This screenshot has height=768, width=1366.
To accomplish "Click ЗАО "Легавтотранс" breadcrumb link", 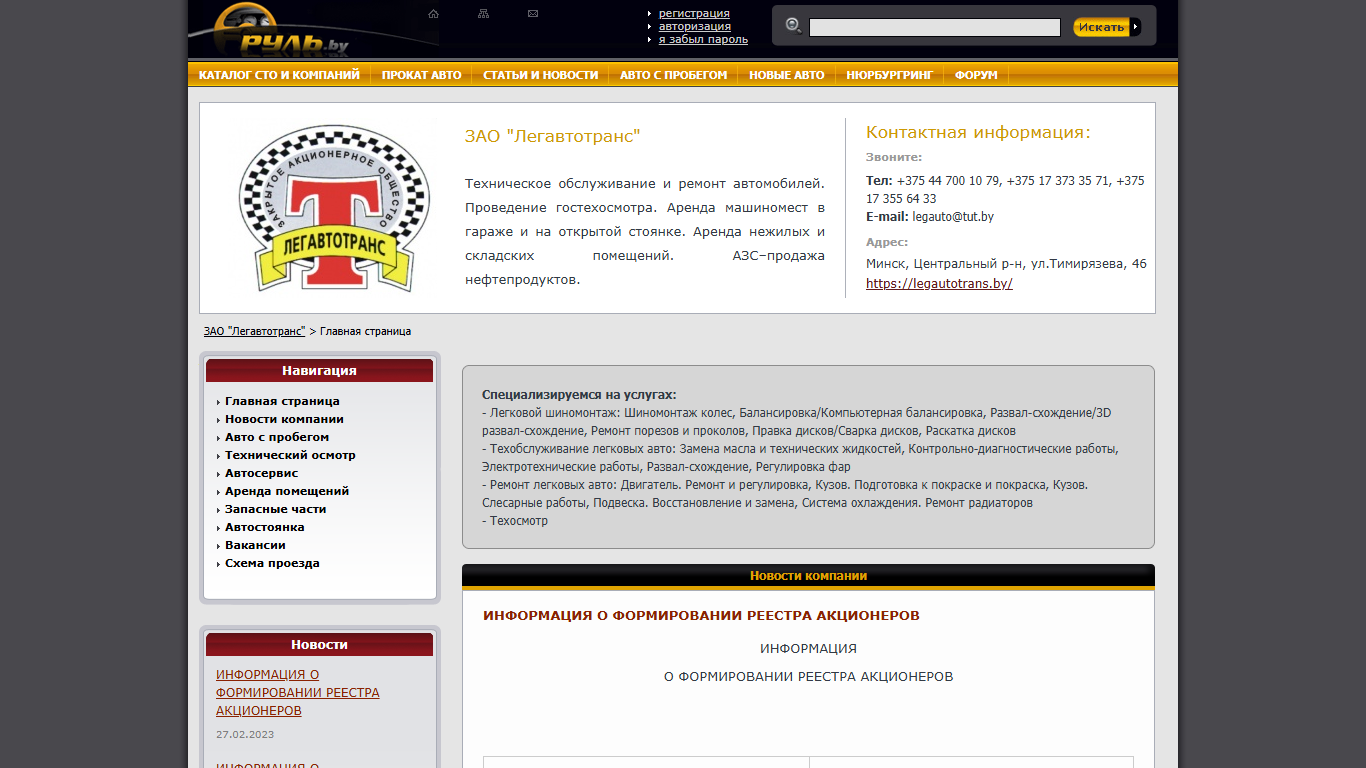I will [254, 331].
